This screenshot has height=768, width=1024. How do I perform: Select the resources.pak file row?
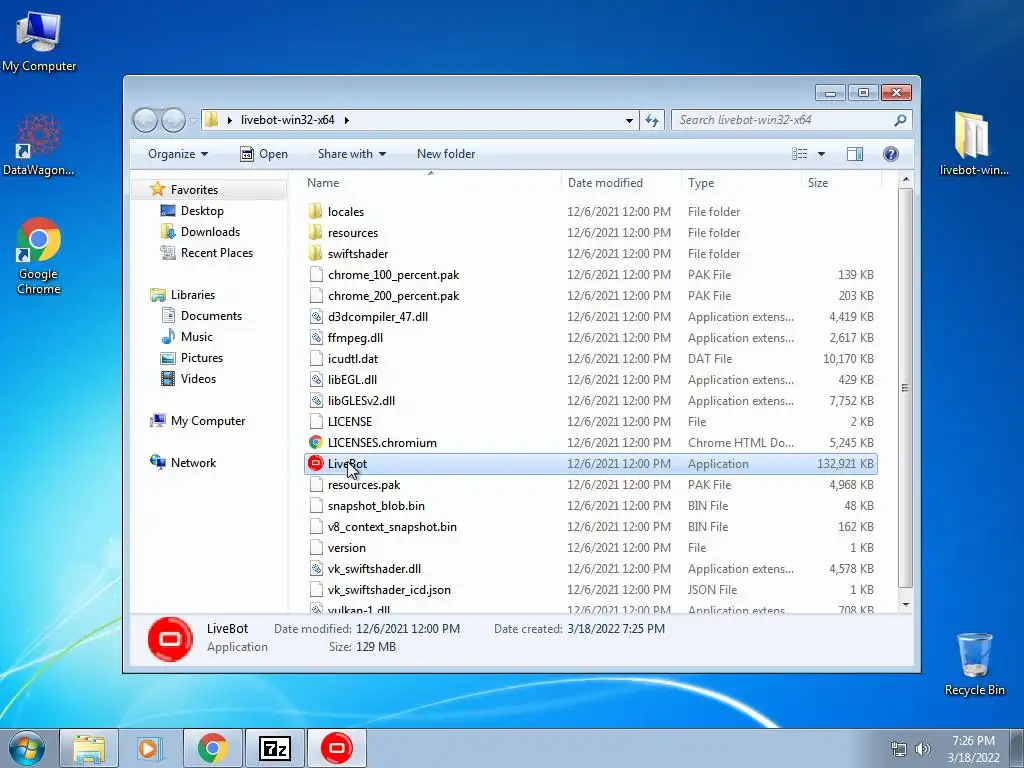click(590, 485)
